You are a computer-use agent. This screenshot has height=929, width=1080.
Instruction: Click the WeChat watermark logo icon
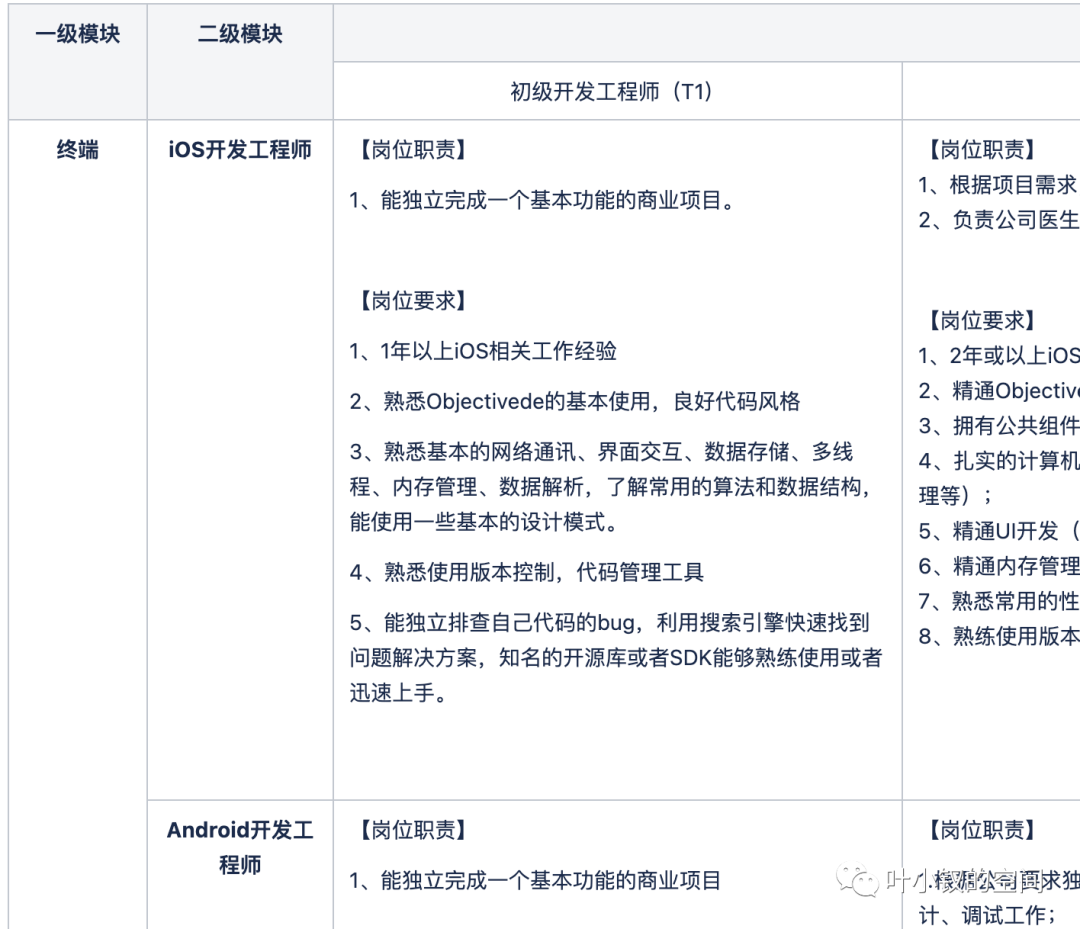click(x=858, y=881)
